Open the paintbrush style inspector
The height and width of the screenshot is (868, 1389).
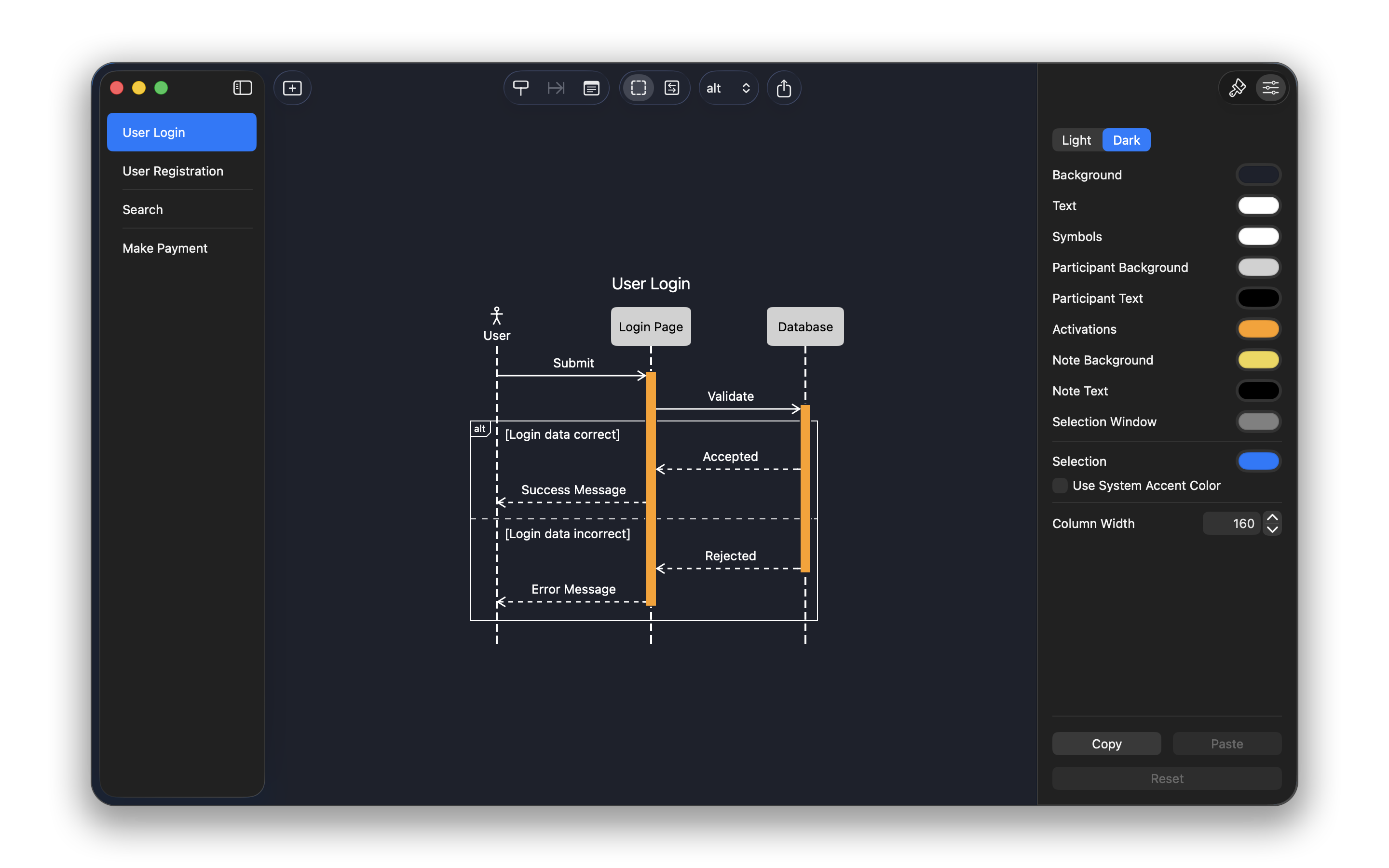tap(1237, 88)
